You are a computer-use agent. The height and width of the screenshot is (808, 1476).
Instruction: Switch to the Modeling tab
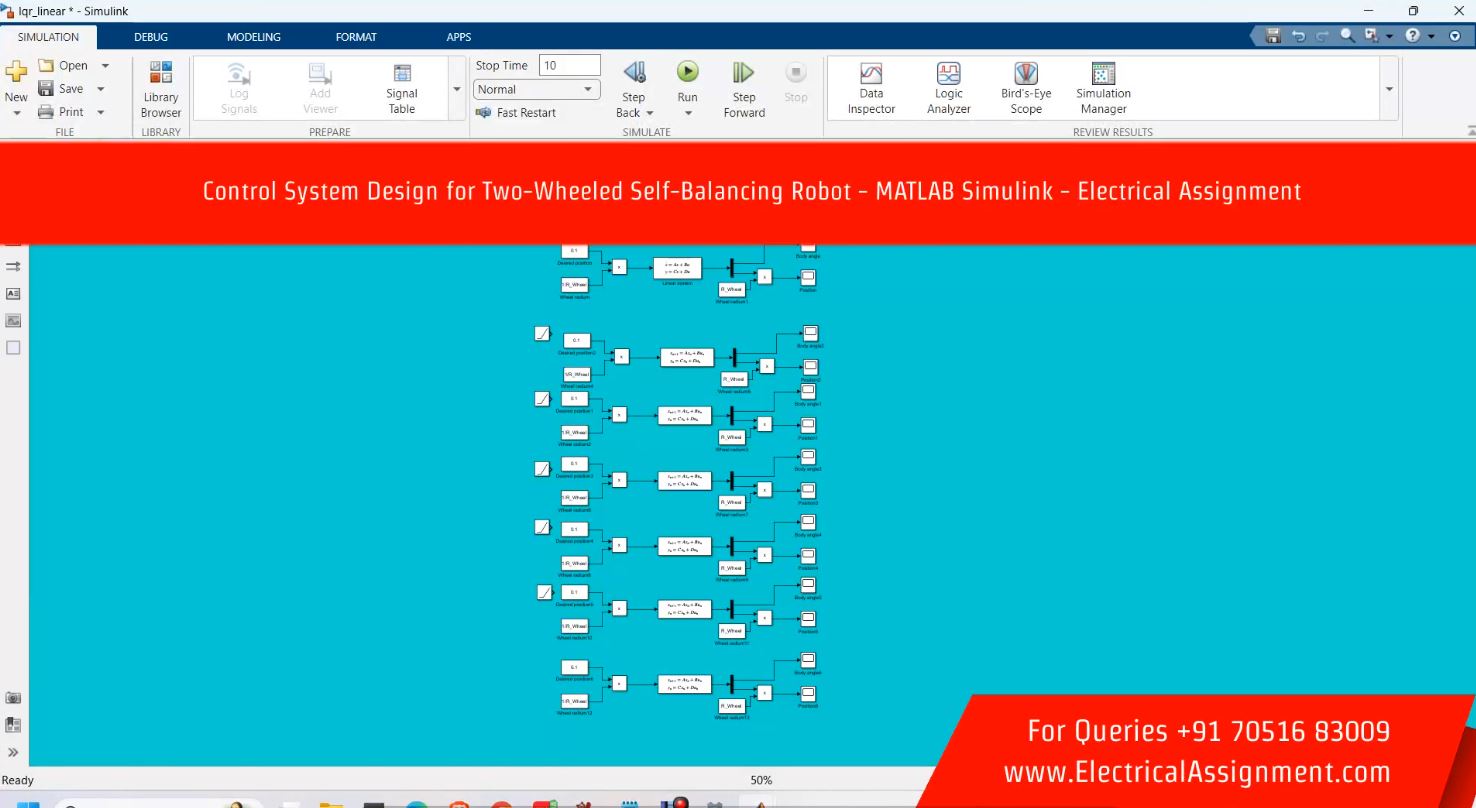[x=253, y=37]
